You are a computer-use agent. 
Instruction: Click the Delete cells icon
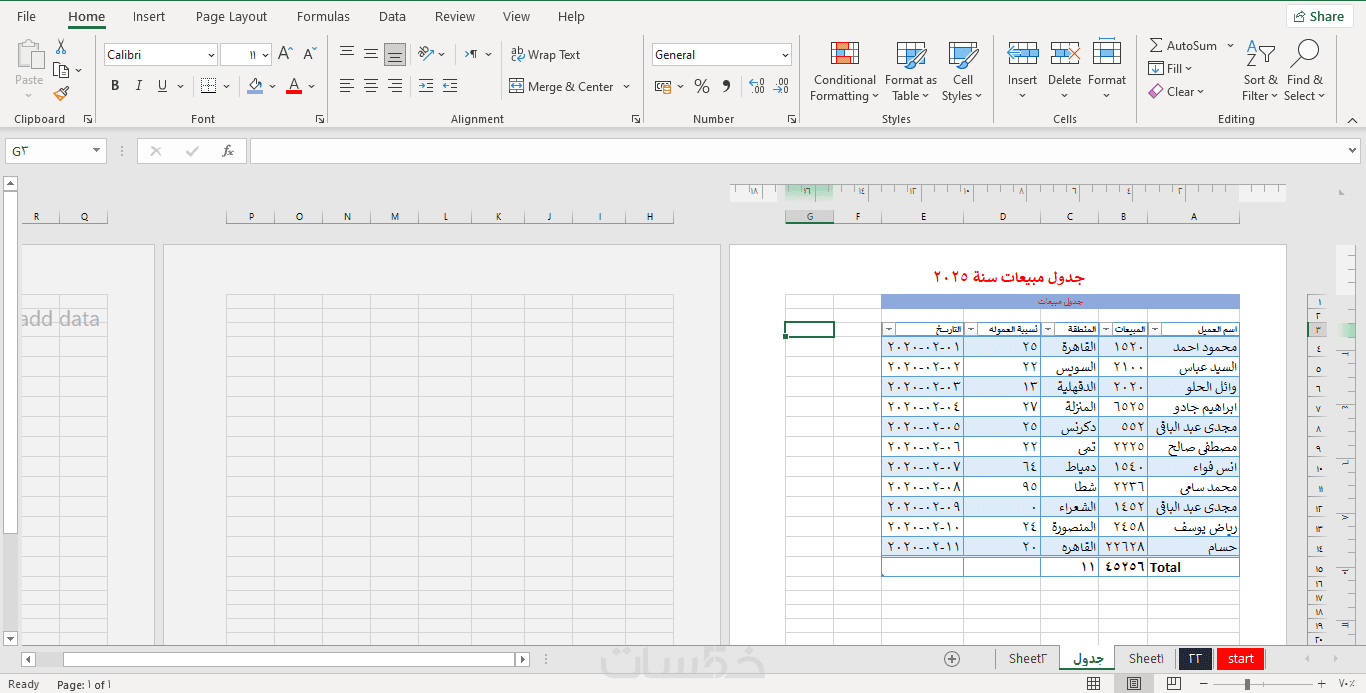click(1065, 53)
